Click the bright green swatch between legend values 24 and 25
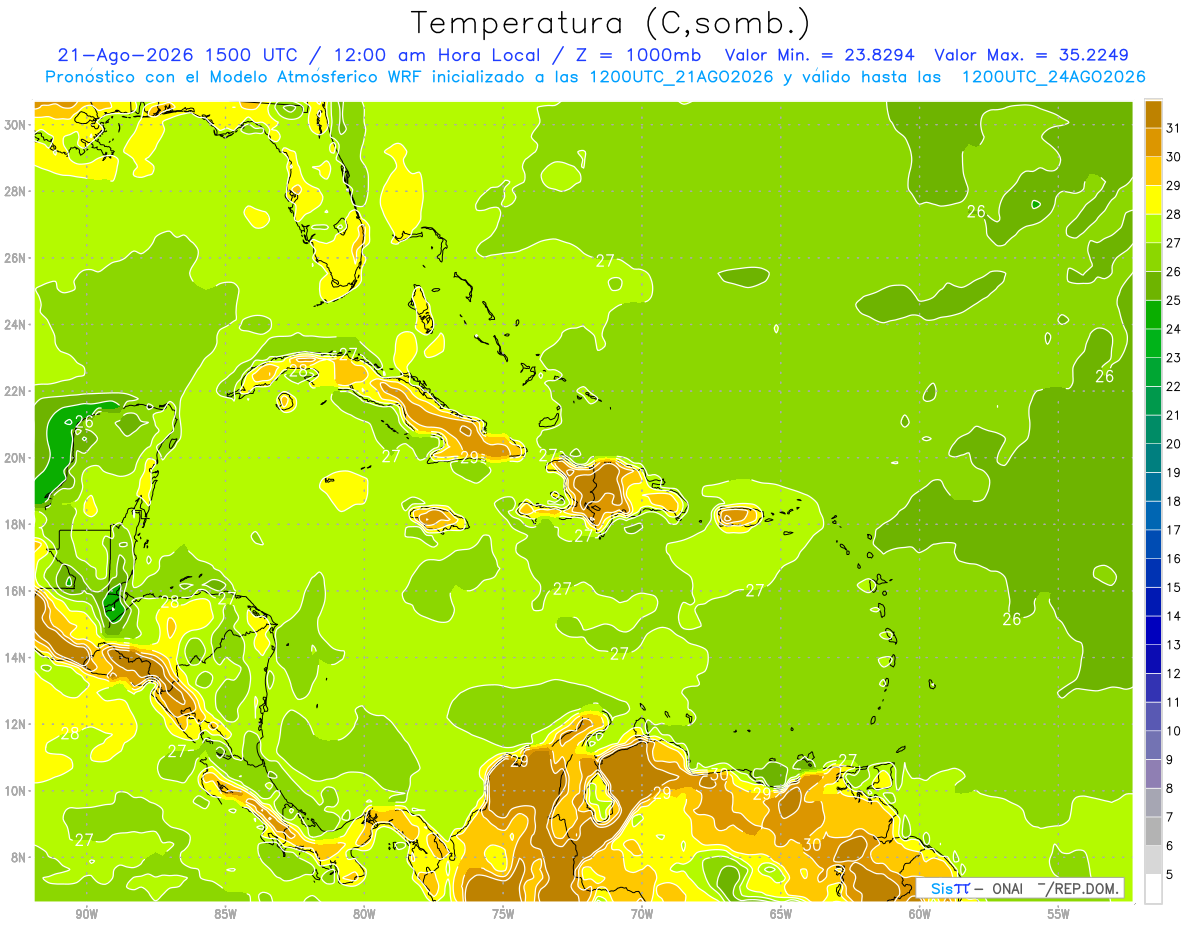 (x=1153, y=315)
